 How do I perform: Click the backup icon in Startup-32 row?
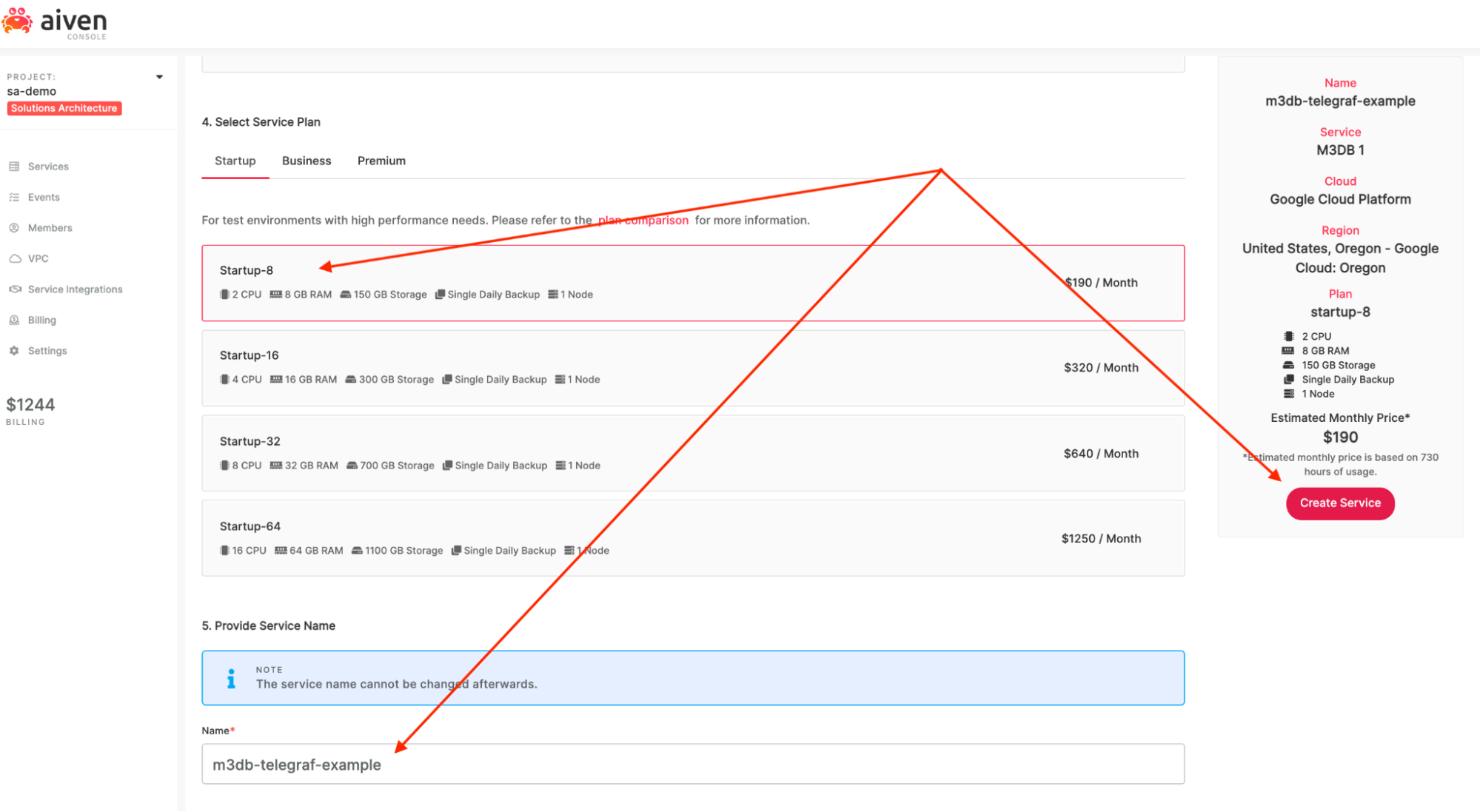447,466
